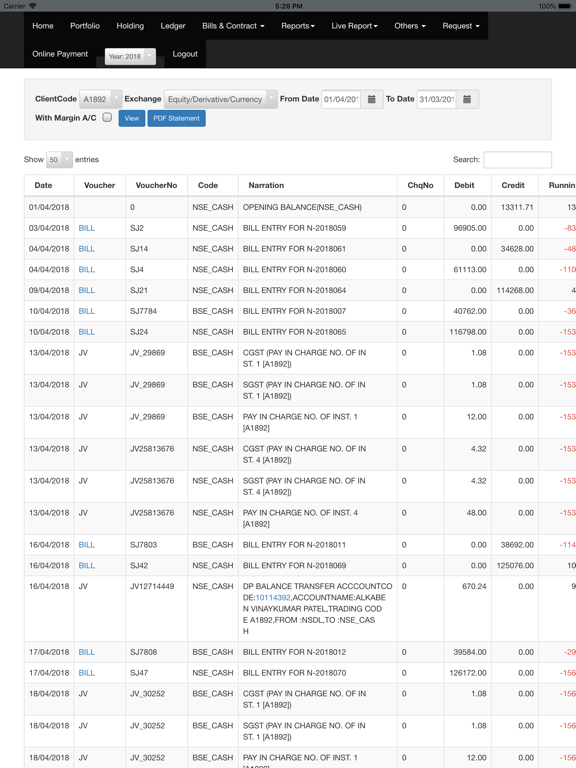Open Online Payment page
This screenshot has width=576, height=768.
(60, 54)
